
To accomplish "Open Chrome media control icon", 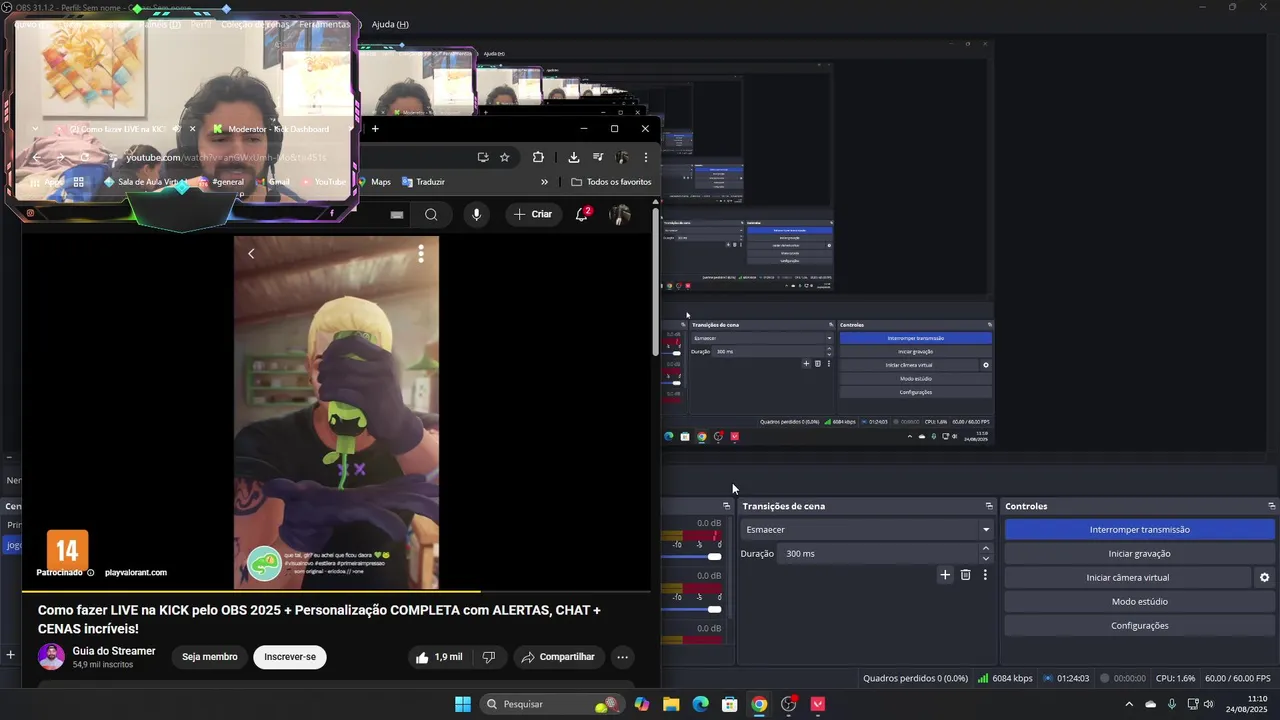I will pos(598,157).
